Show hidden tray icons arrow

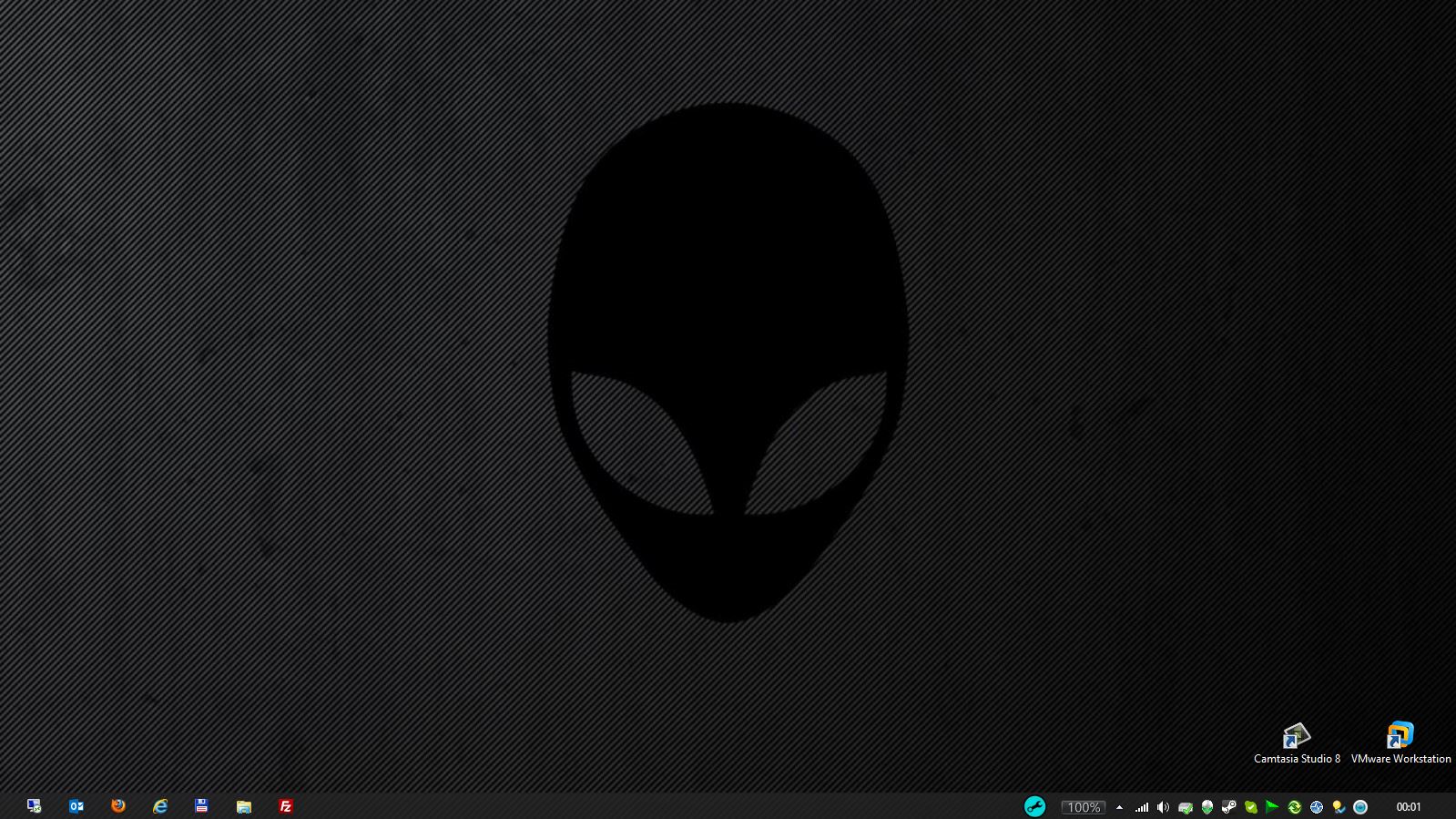pyautogui.click(x=1119, y=807)
